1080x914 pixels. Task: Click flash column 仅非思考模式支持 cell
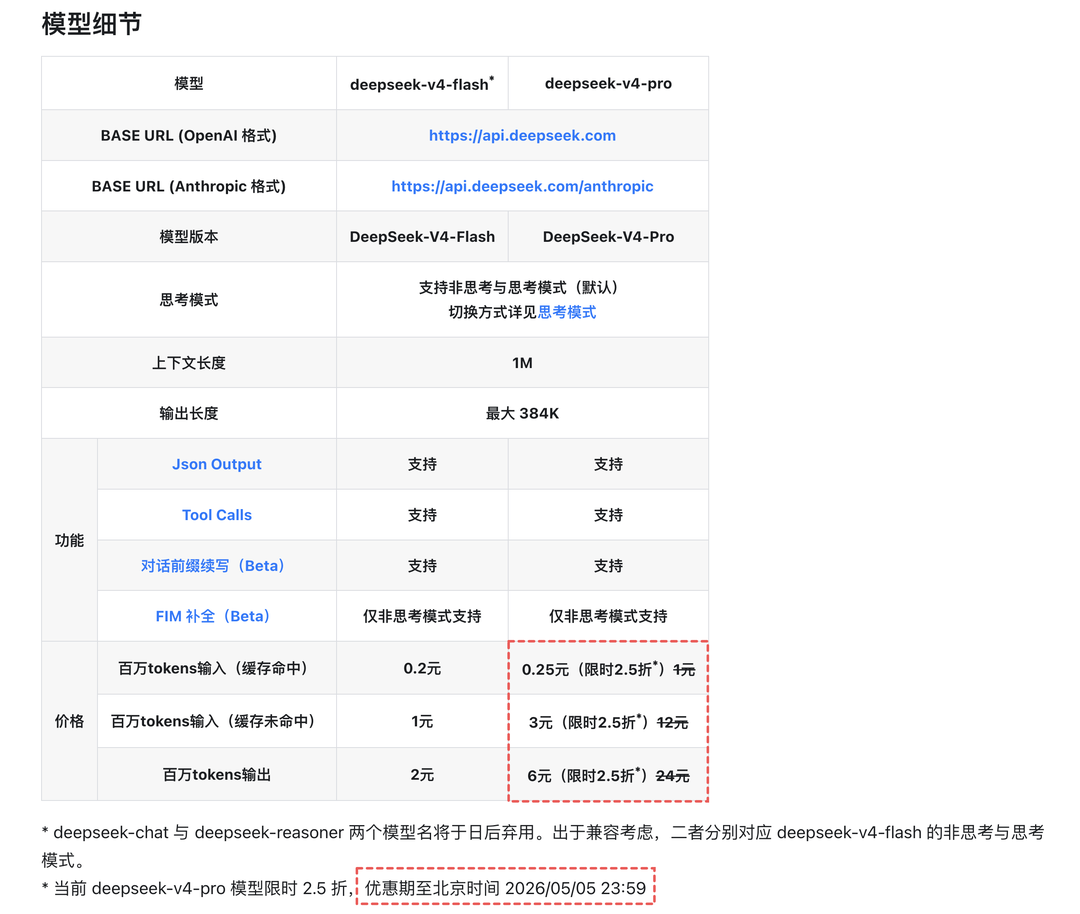(x=422, y=616)
